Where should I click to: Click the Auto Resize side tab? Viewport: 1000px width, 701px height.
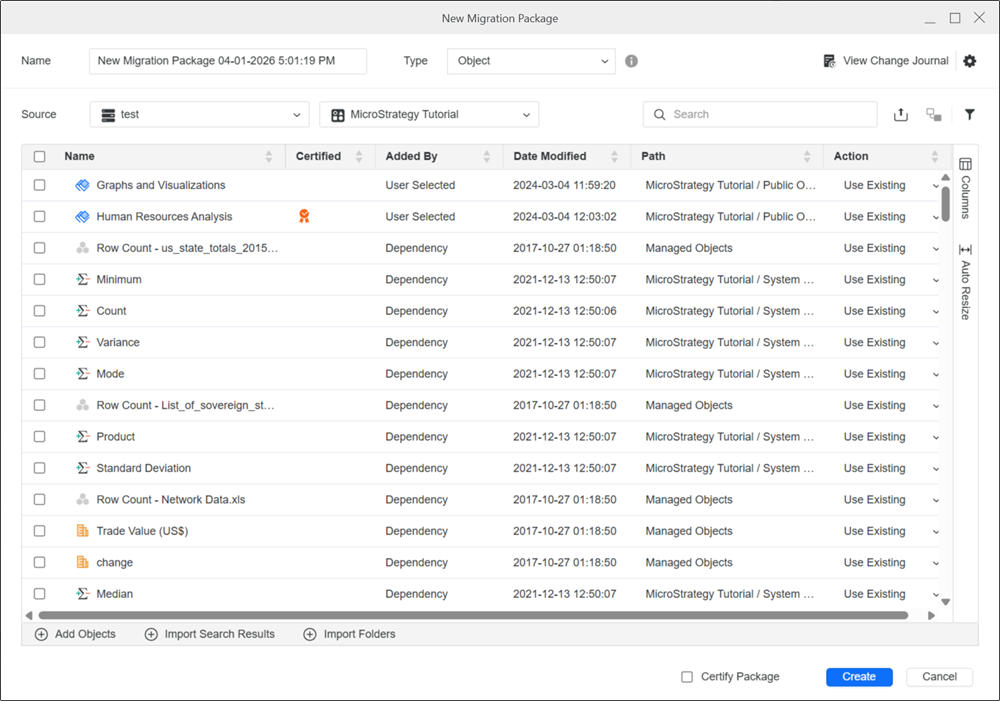(x=965, y=281)
